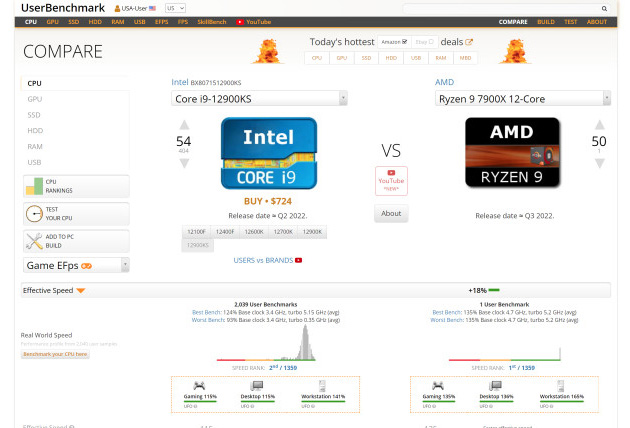The image size is (630, 428).
Task: Click the AMD Gaming controller icon
Action: tap(438, 386)
